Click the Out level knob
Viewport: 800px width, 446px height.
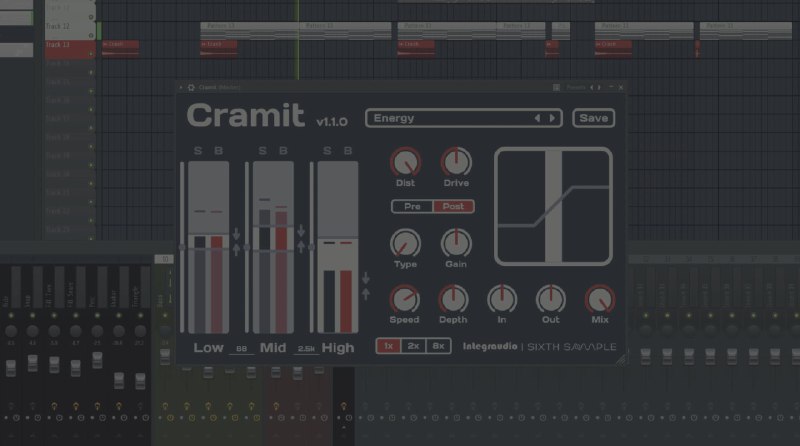coord(551,300)
